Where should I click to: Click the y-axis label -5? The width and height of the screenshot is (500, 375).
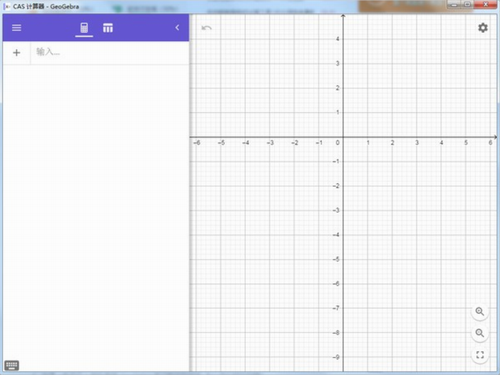point(336,259)
